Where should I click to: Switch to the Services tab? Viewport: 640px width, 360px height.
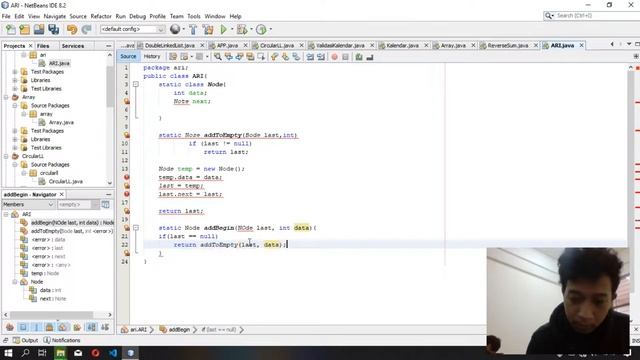(x=73, y=46)
